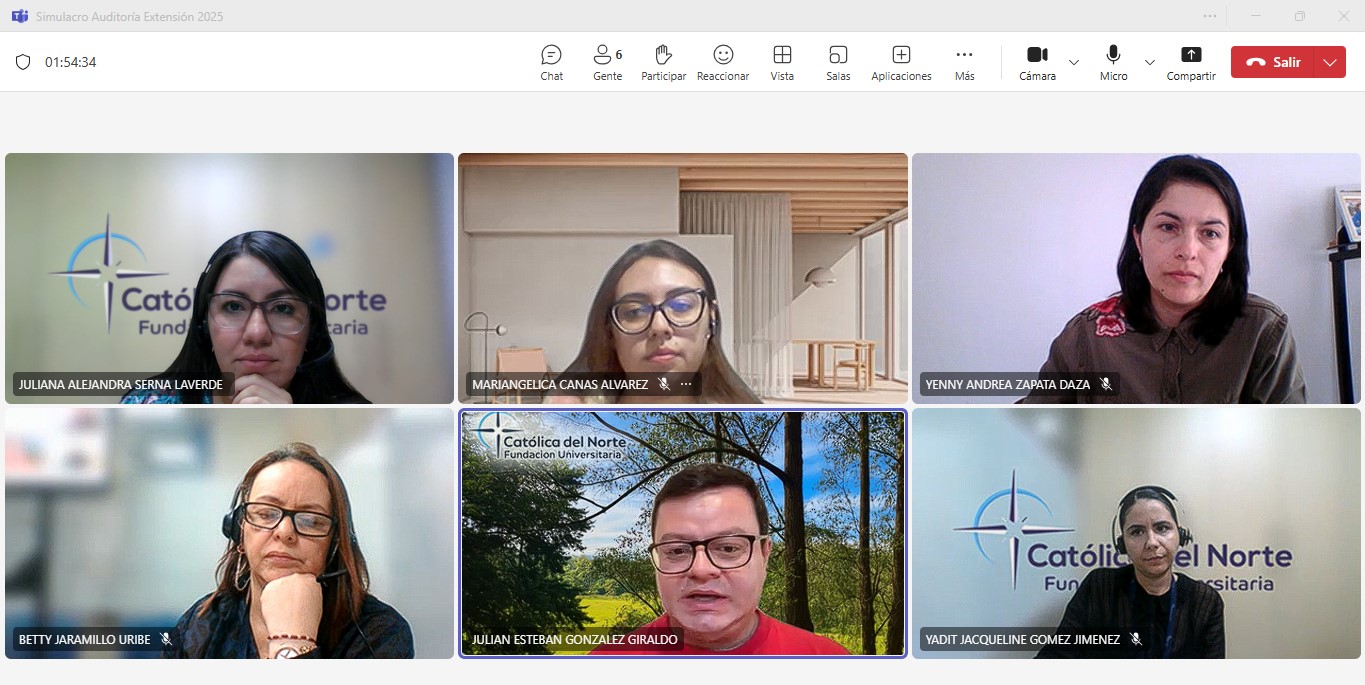The image size is (1365, 685).
Task: Show the Gente participants list
Action: pyautogui.click(x=607, y=62)
